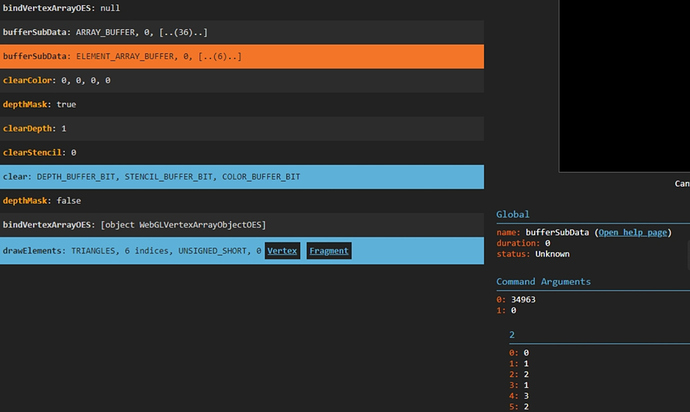The width and height of the screenshot is (690, 412).
Task: Select bindVertexArrayOES WebGLVertexArrayObjectOES command
Action: [x=135, y=225]
